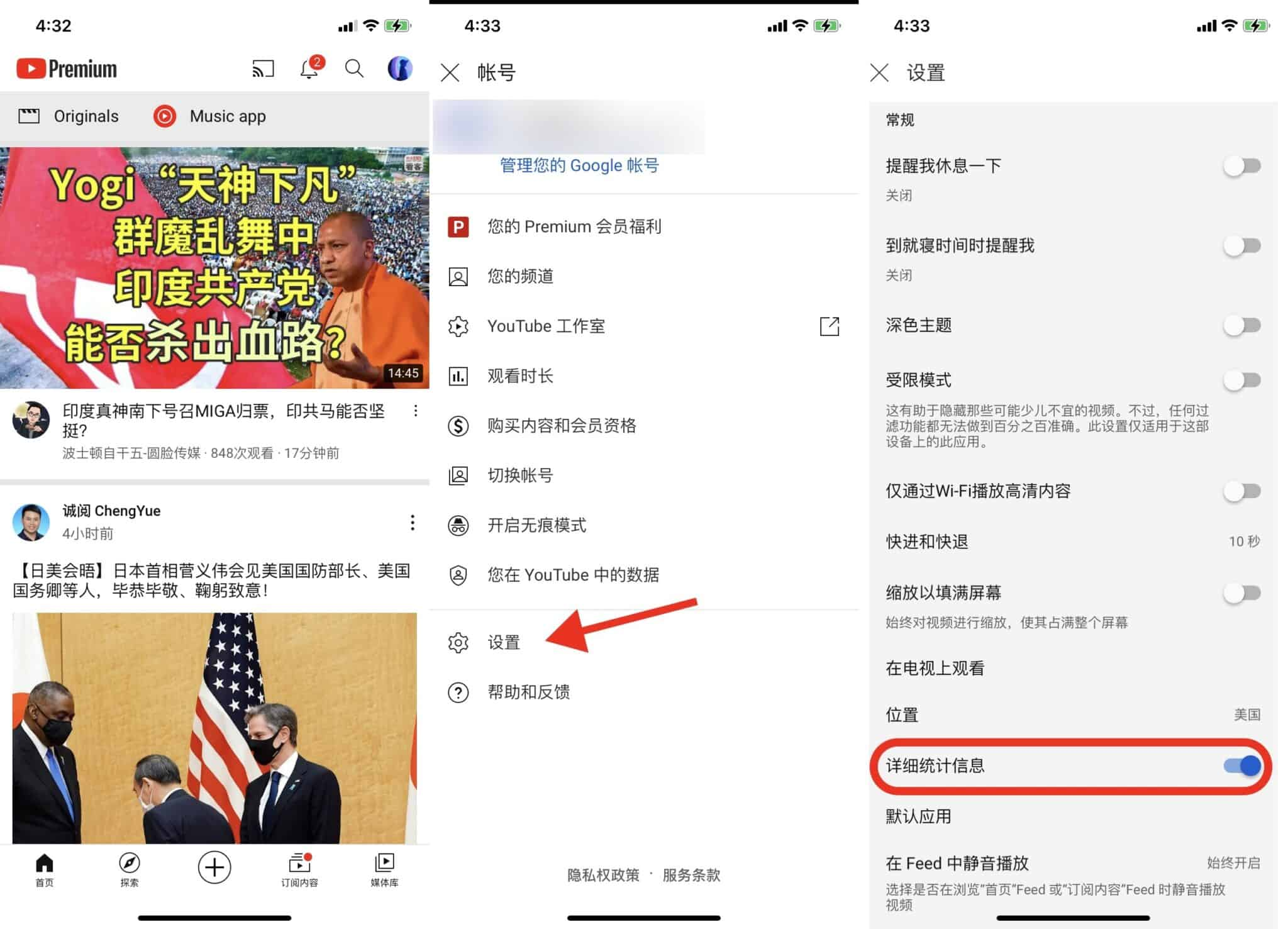Viewport: 1288px width, 929px height.
Task: Tap the 切换帐号 switch icon
Action: pos(458,476)
